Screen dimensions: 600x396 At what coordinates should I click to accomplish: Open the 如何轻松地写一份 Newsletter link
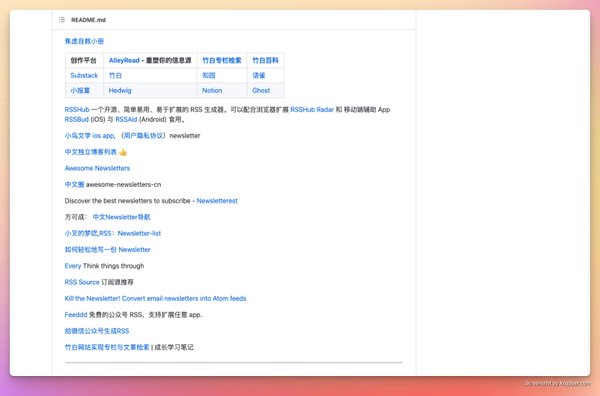click(x=108, y=249)
